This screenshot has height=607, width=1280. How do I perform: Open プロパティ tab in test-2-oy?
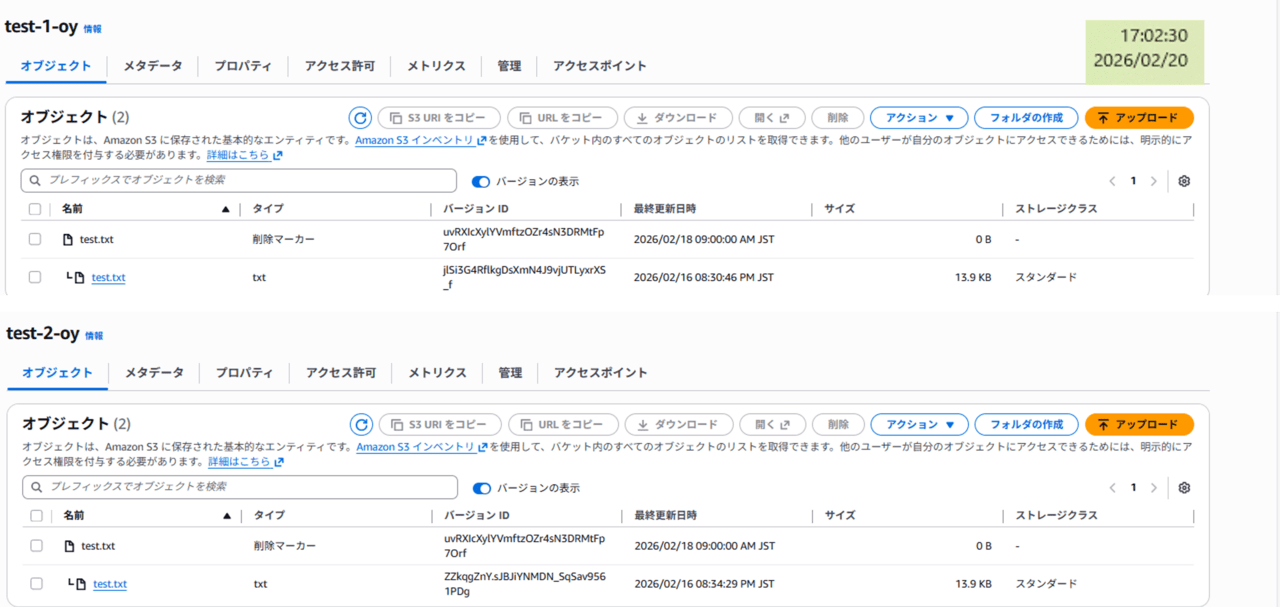pos(244,372)
